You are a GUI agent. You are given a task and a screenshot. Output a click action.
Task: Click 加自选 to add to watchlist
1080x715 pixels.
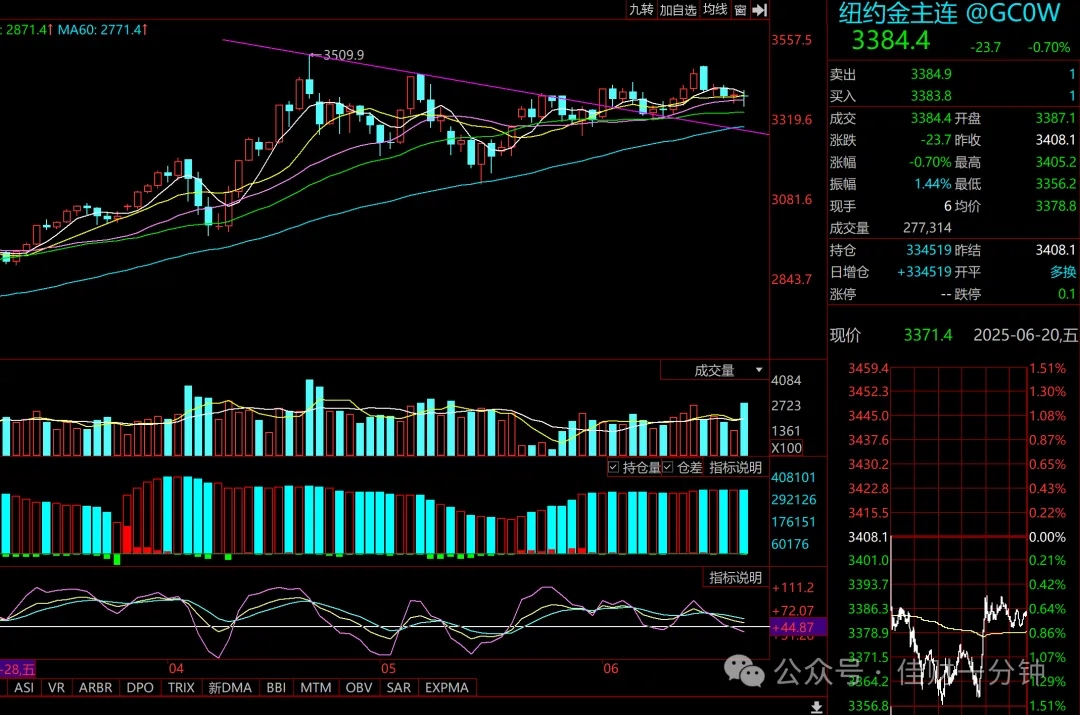(678, 10)
